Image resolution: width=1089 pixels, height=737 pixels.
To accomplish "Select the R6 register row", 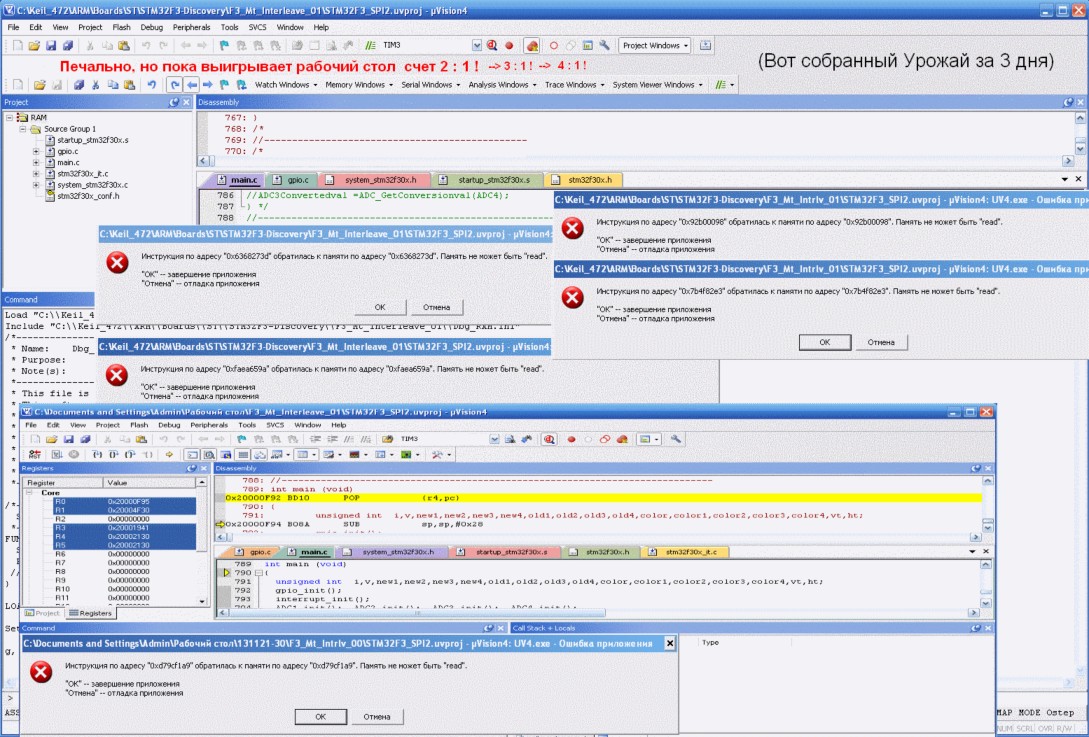I will coord(60,553).
